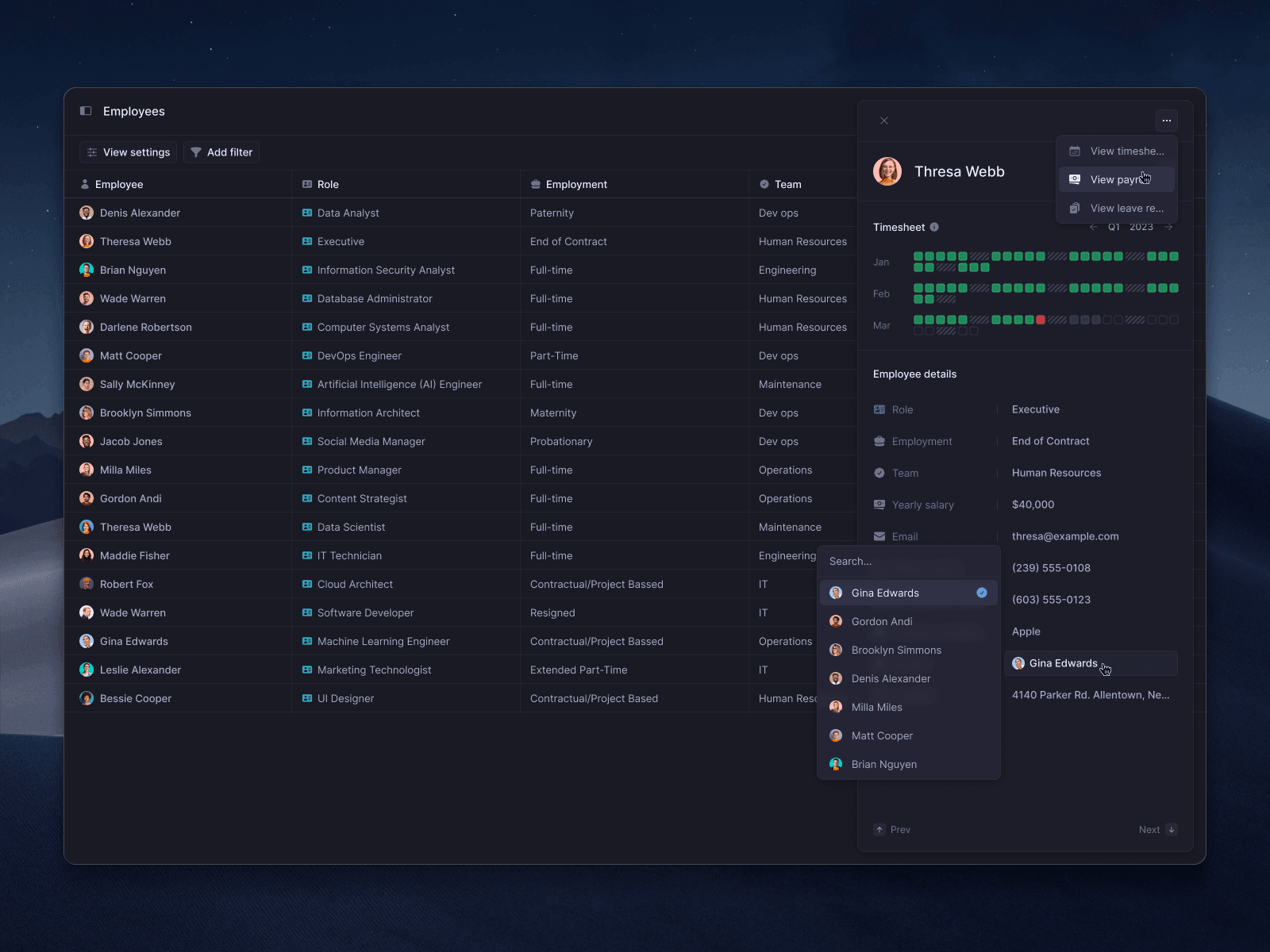
Task: Click the Role icon in Employee details
Action: click(x=879, y=409)
